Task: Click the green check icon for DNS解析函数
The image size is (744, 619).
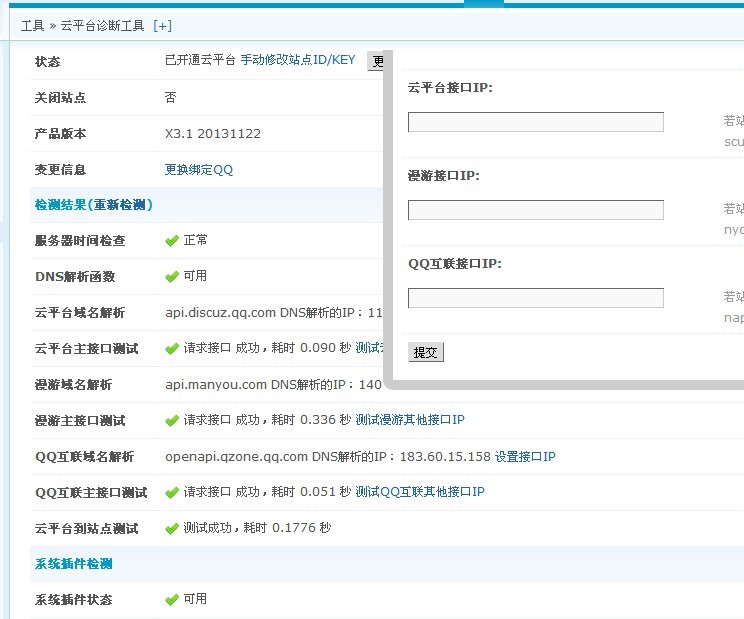Action: point(172,277)
